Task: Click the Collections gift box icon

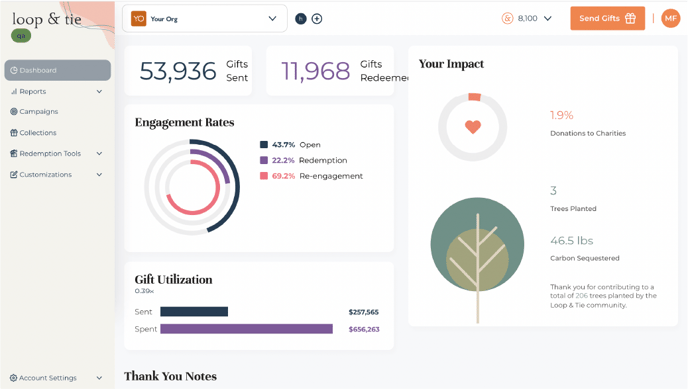Action: tap(14, 132)
